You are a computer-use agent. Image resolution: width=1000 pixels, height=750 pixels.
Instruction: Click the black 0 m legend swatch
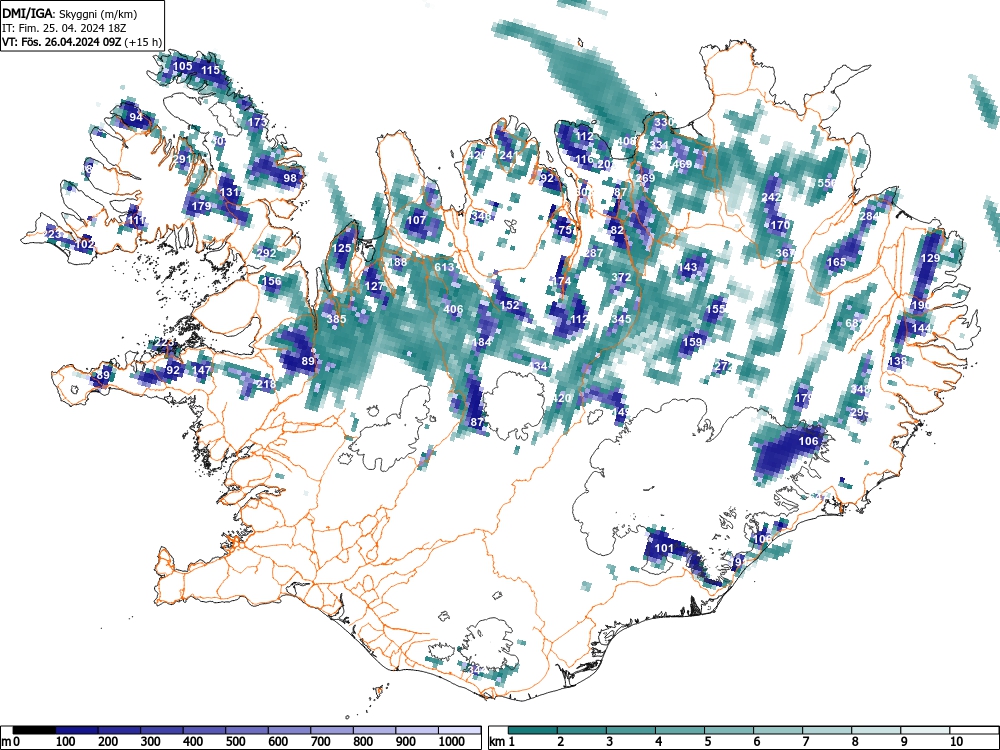(x=34, y=730)
